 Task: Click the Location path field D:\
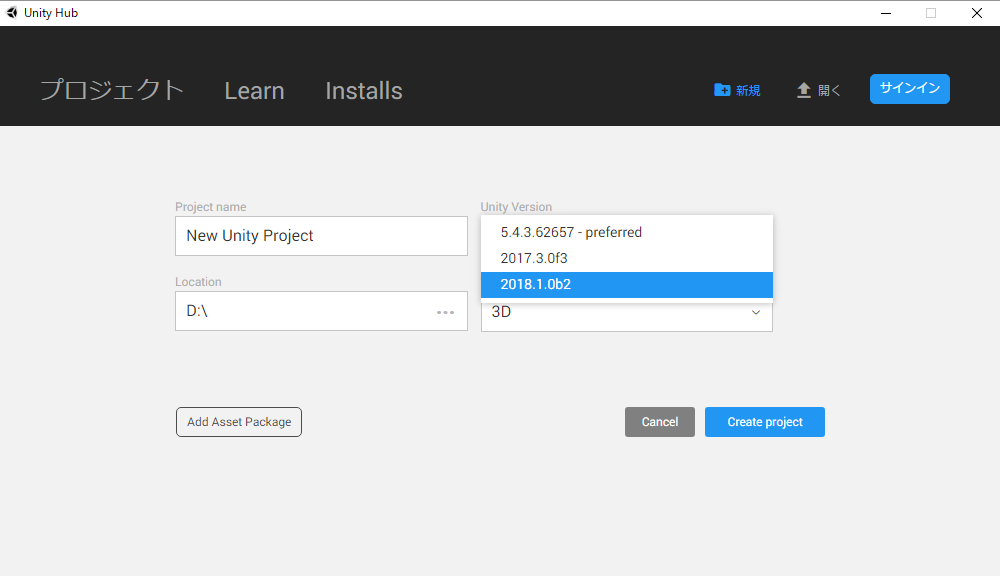coord(321,311)
